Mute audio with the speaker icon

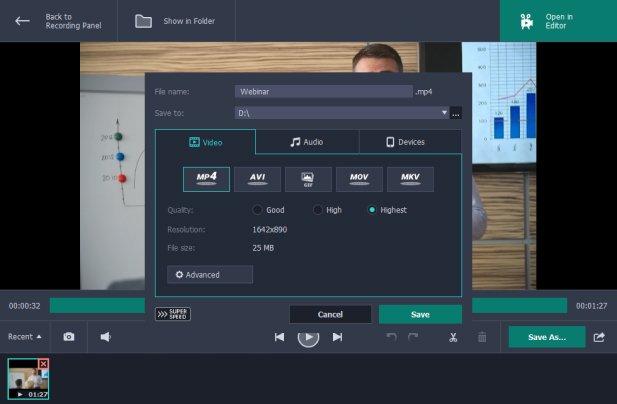point(105,337)
